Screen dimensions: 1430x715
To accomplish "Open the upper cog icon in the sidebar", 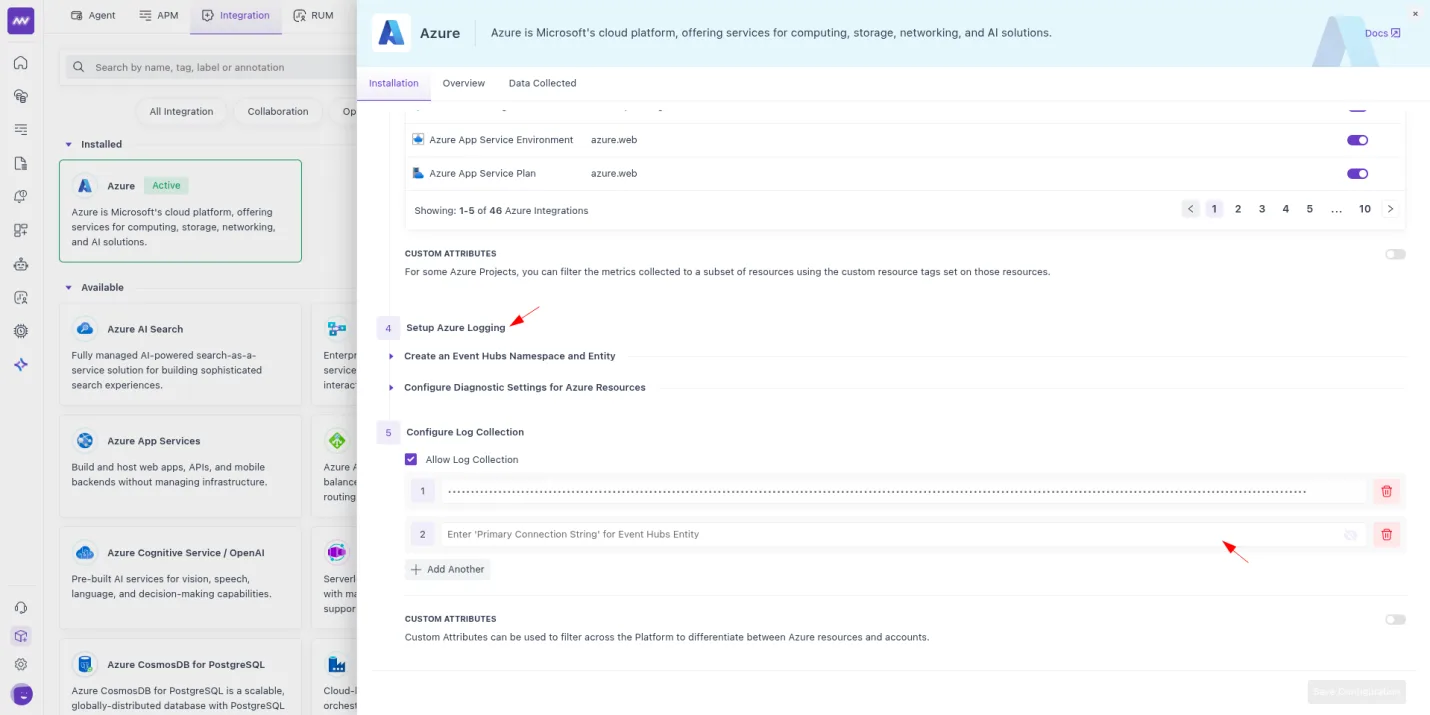I will (21, 331).
